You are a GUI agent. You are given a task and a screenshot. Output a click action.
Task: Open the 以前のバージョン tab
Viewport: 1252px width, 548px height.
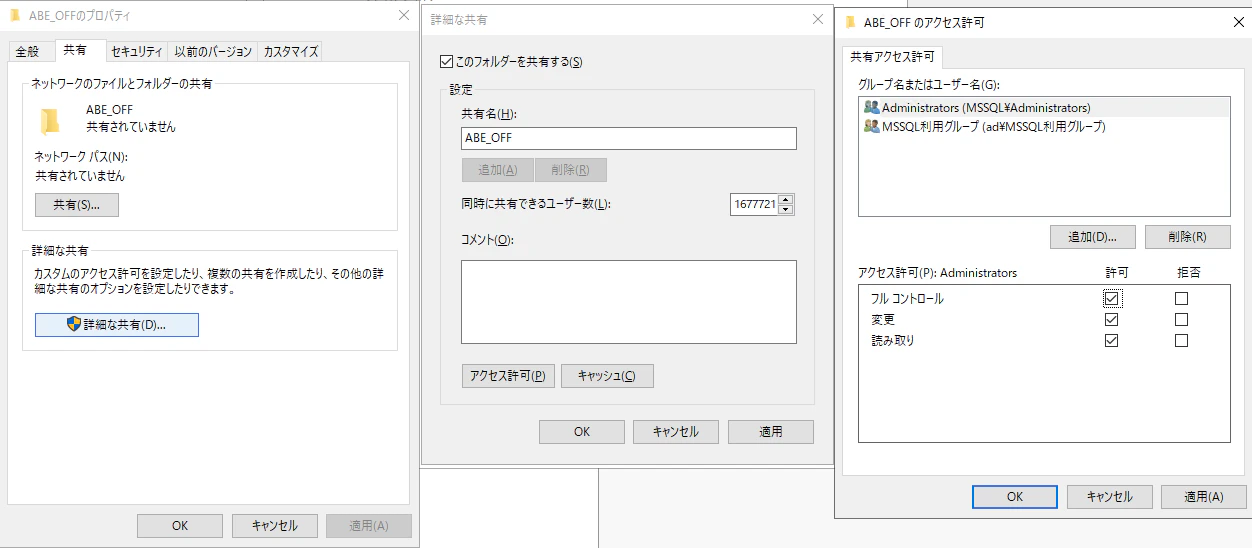pos(213,52)
